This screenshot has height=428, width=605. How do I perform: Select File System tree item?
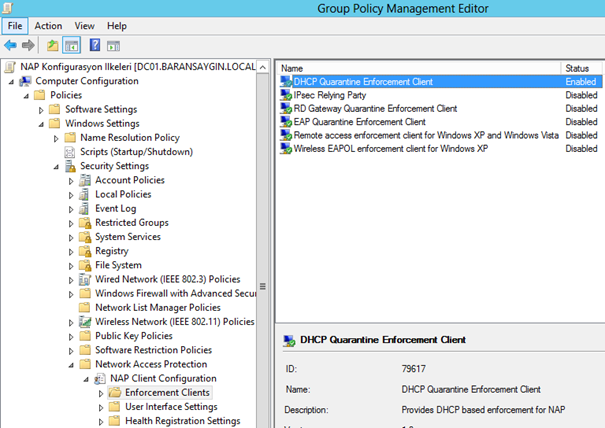[118, 265]
